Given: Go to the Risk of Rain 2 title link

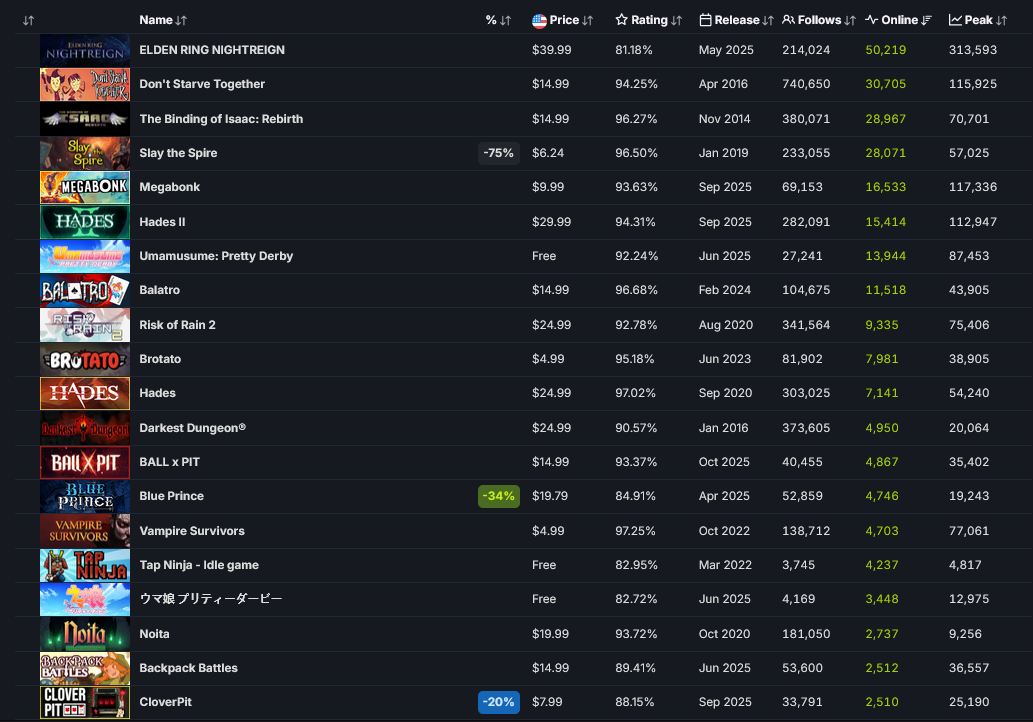Looking at the screenshot, I should tap(177, 325).
